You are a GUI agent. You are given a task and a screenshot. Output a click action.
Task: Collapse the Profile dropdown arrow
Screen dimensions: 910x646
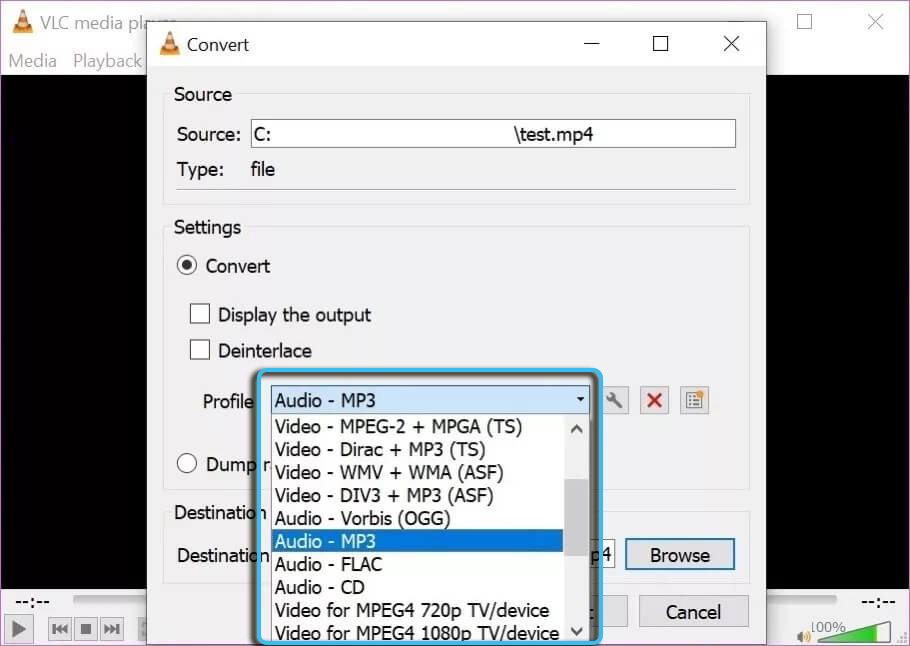coord(580,401)
